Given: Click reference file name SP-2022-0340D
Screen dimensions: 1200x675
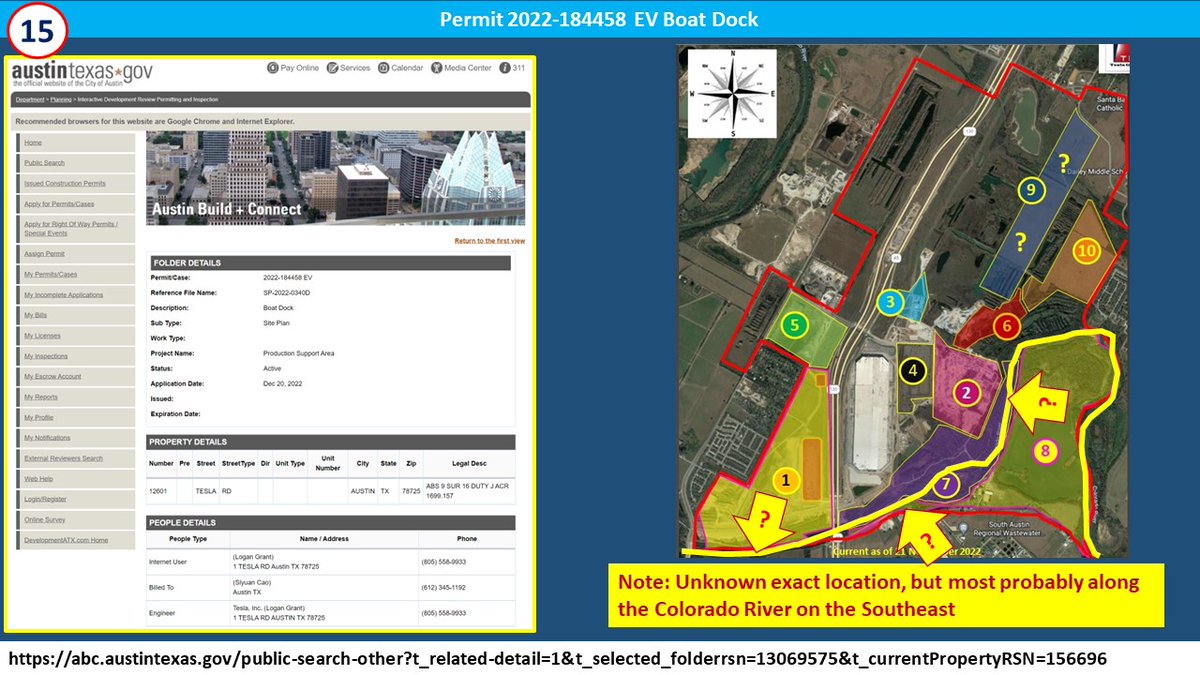Looking at the screenshot, I should tap(287, 292).
